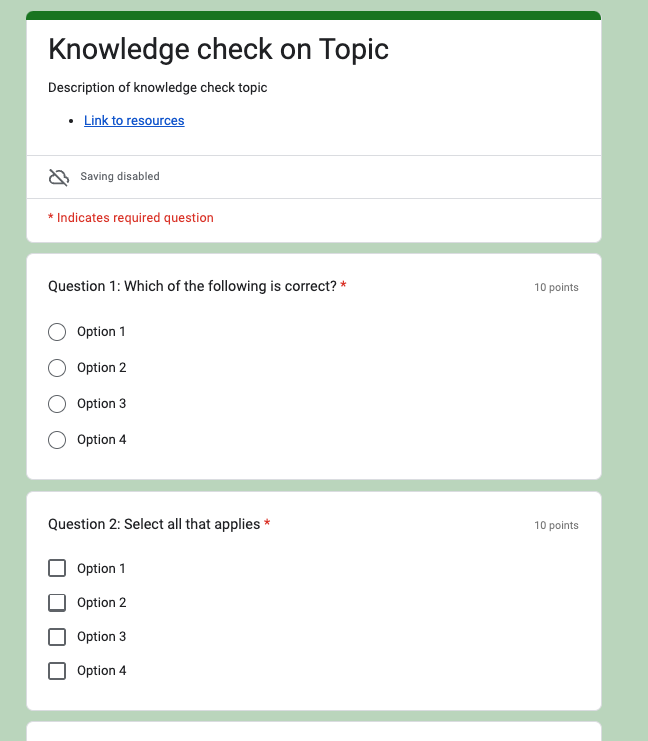648x741 pixels.
Task: Click the red asterisk beside Question 2
Action: (267, 524)
